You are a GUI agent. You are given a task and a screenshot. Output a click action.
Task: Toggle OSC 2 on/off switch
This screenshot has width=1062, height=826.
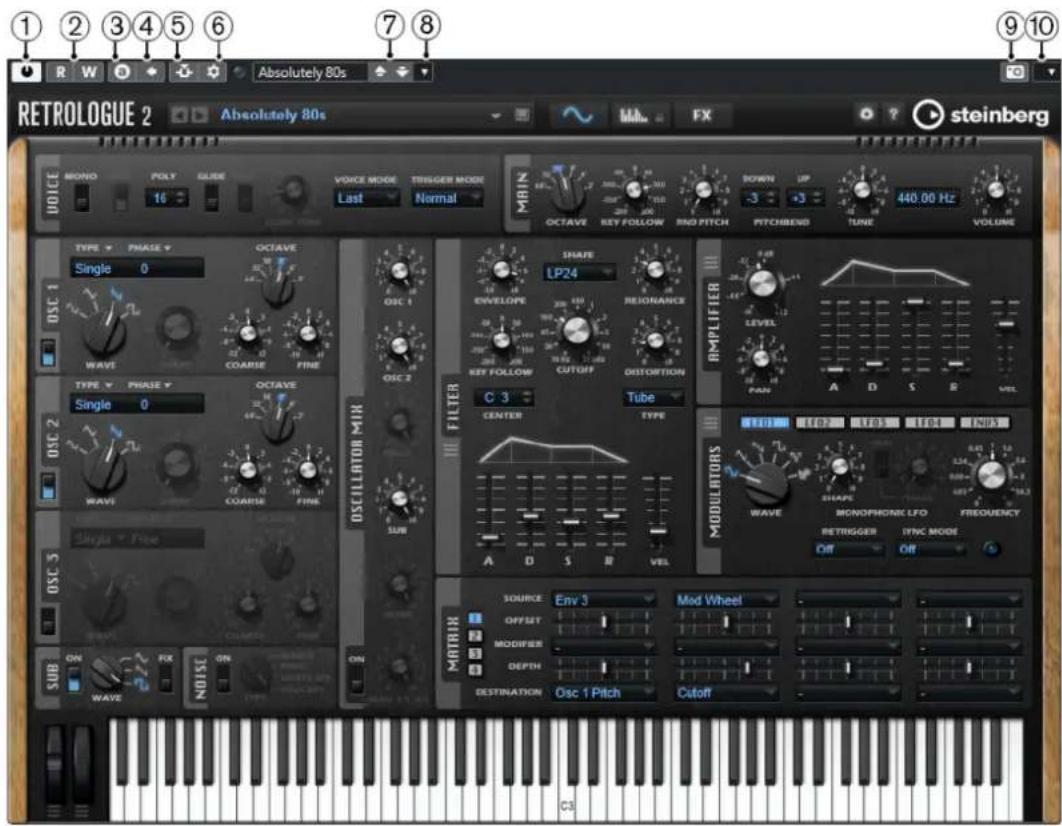(48, 485)
